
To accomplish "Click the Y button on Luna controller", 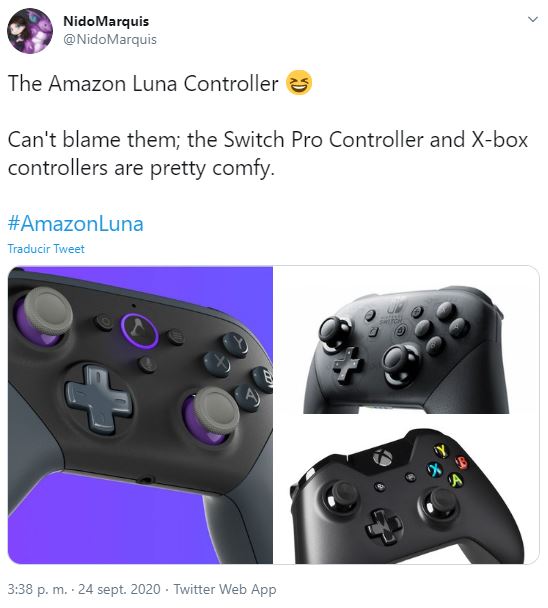I will coord(236,344).
